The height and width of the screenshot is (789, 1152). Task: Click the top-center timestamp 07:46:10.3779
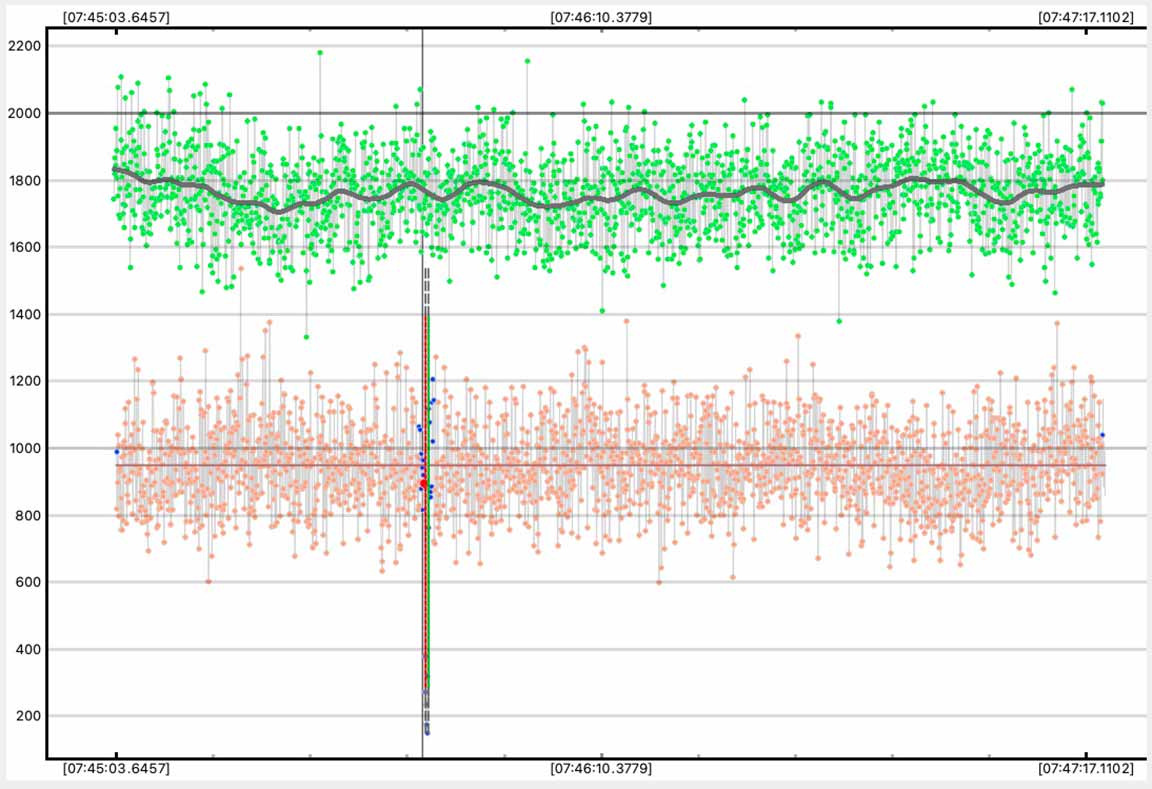(601, 17)
